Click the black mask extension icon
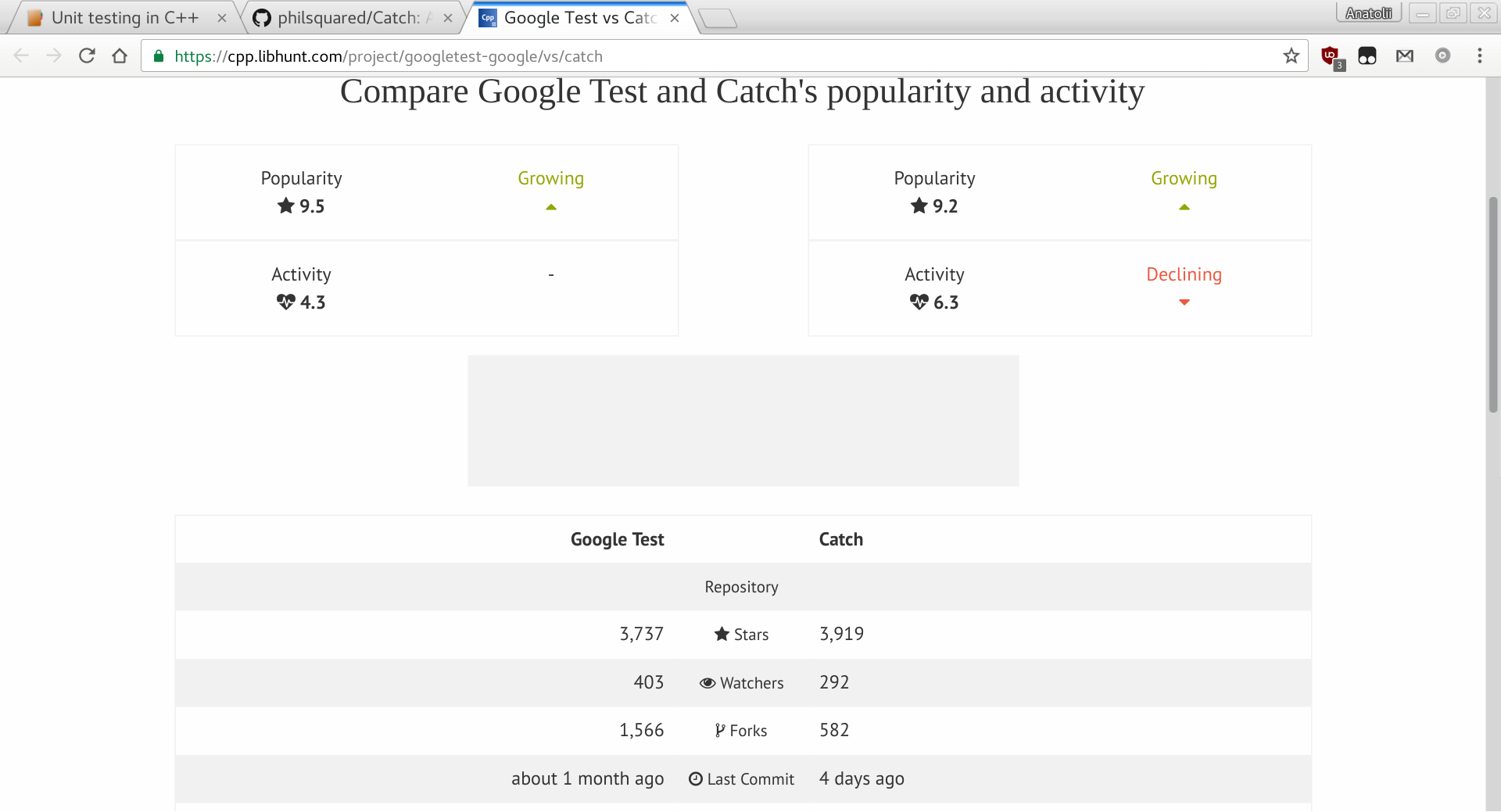1501x812 pixels. tap(1367, 55)
